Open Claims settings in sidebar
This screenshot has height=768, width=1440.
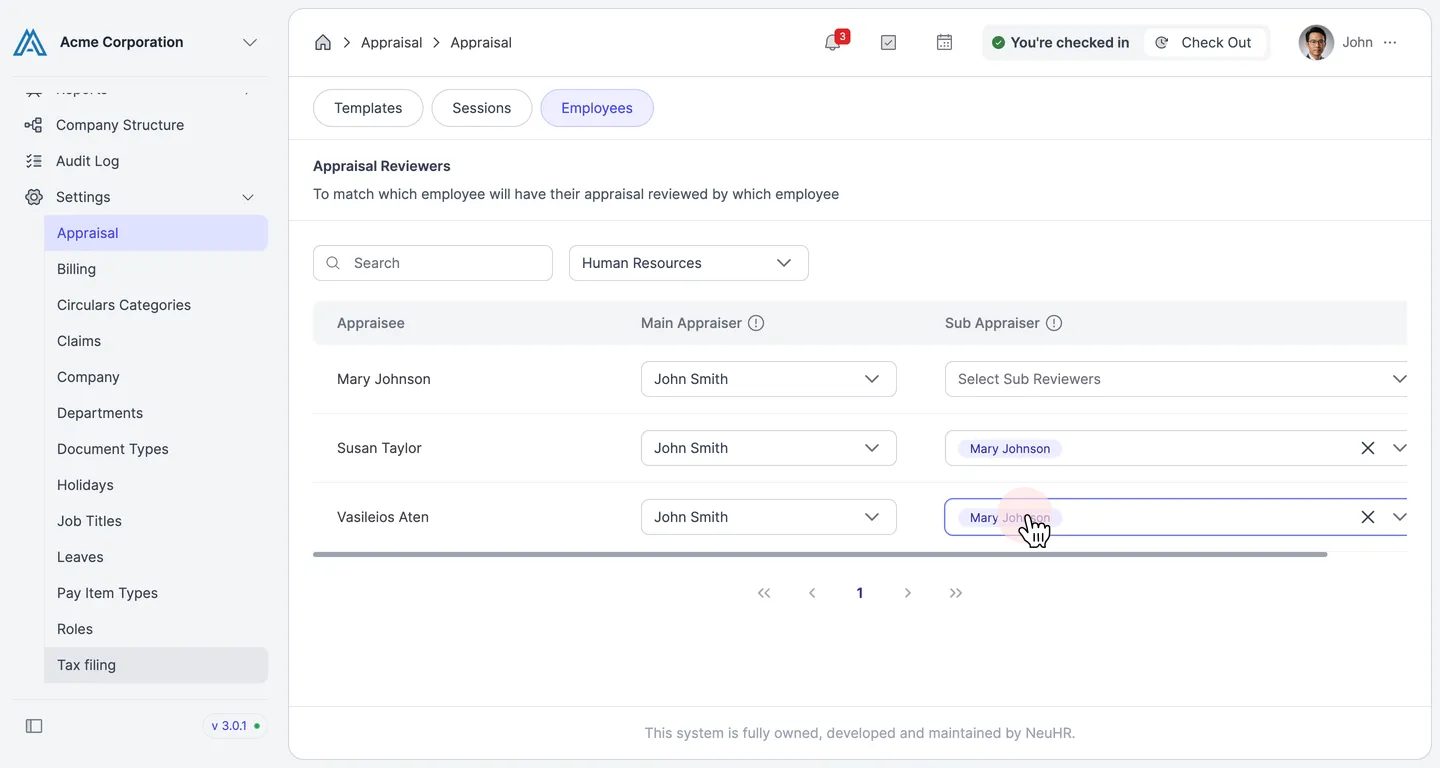pos(156,341)
